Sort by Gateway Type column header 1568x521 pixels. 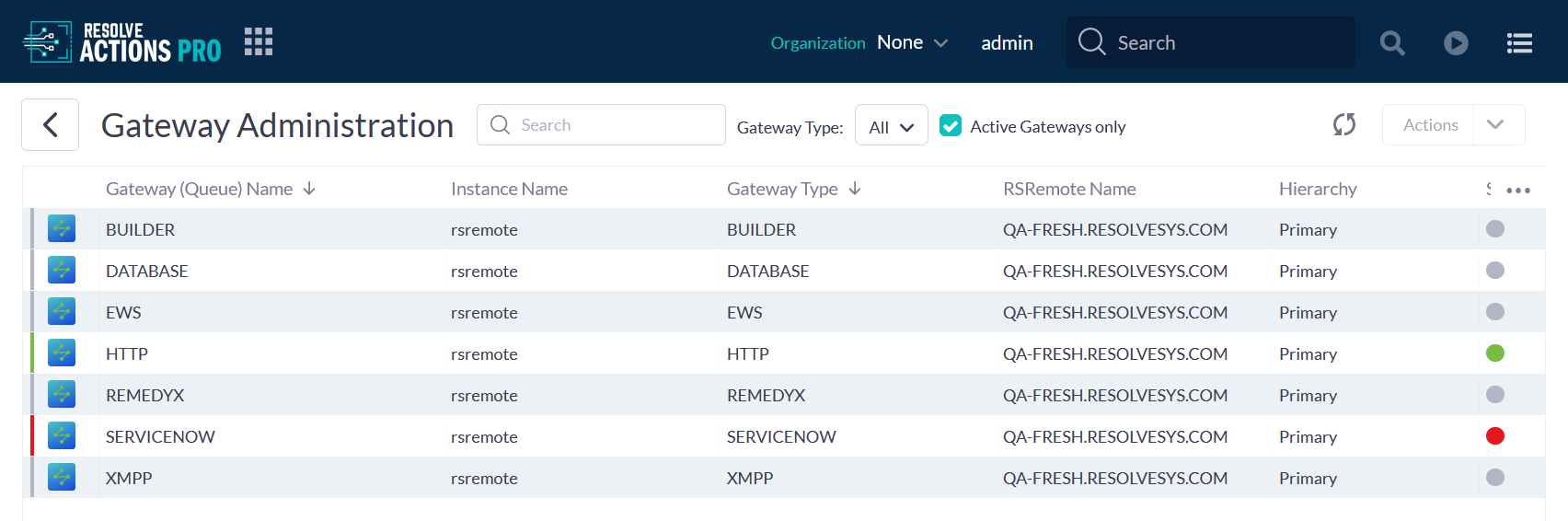(782, 189)
